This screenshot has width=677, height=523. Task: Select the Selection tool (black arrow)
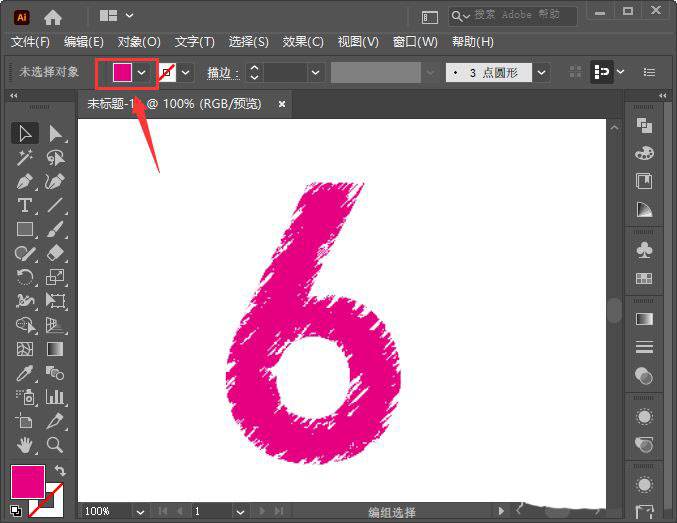click(25, 134)
